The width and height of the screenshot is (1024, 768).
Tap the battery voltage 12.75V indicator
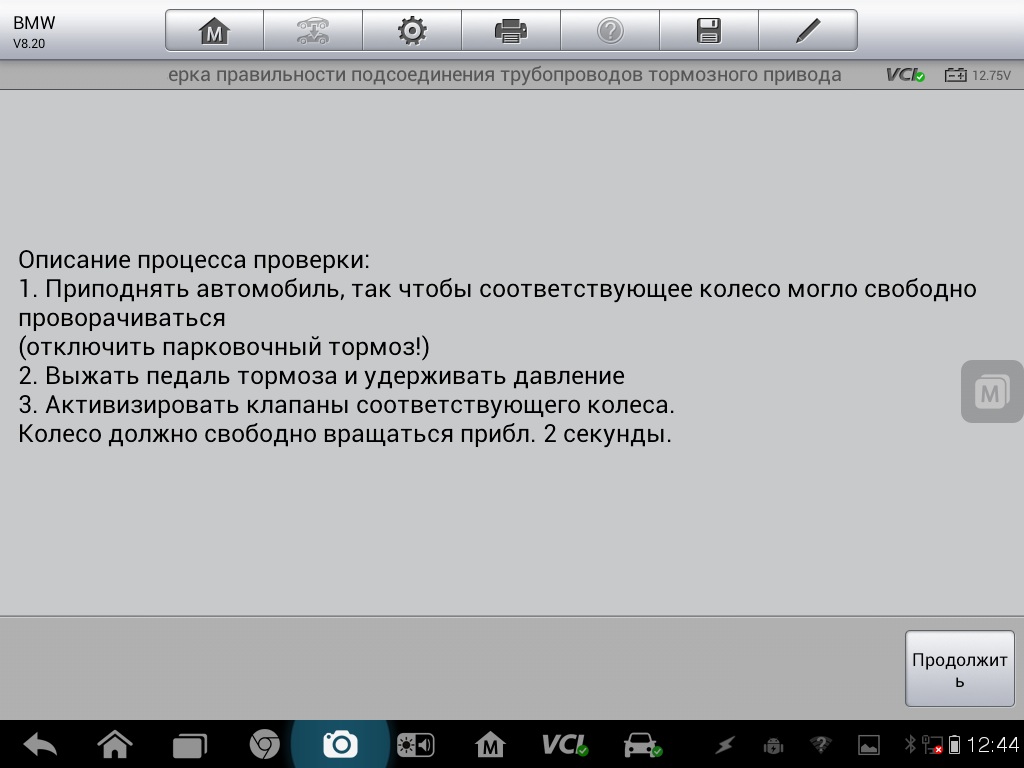point(977,75)
